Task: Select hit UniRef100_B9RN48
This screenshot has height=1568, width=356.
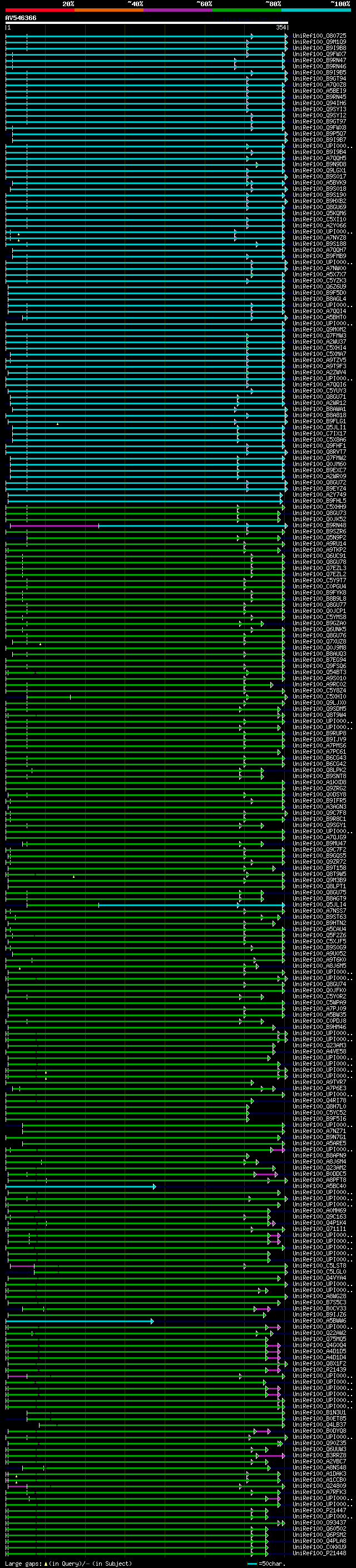Action: [x=319, y=525]
